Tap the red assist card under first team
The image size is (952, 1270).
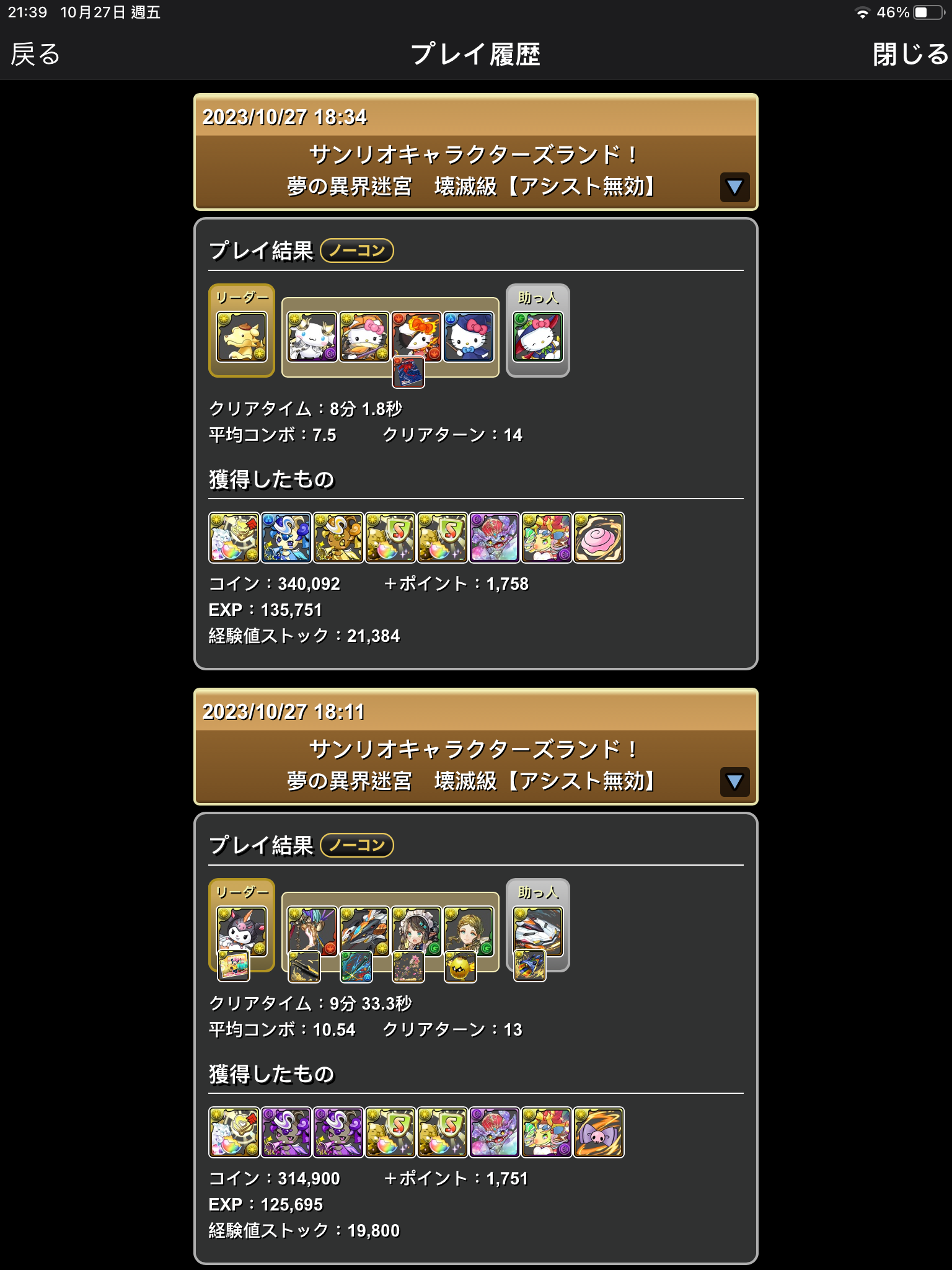[408, 373]
